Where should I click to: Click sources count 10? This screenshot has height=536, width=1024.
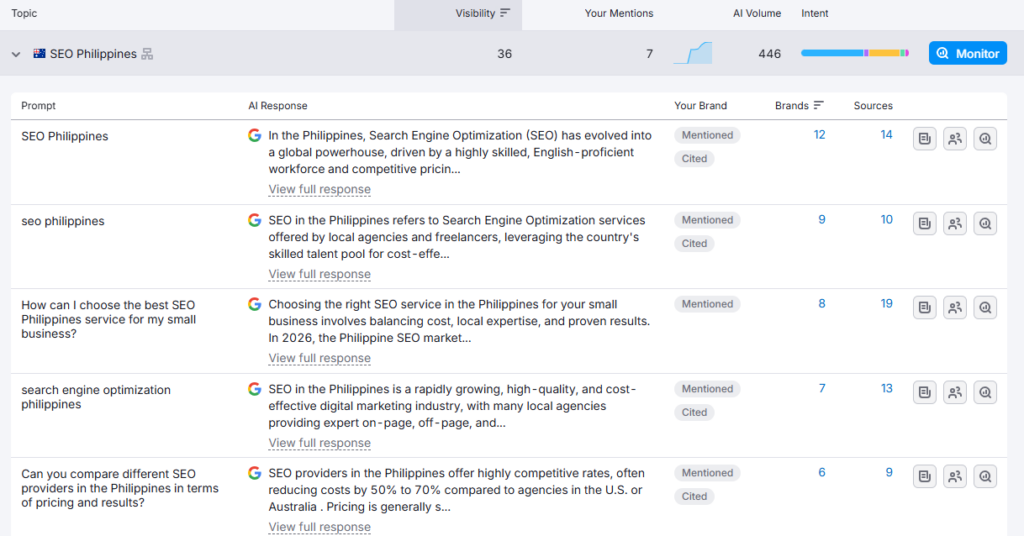[886, 219]
